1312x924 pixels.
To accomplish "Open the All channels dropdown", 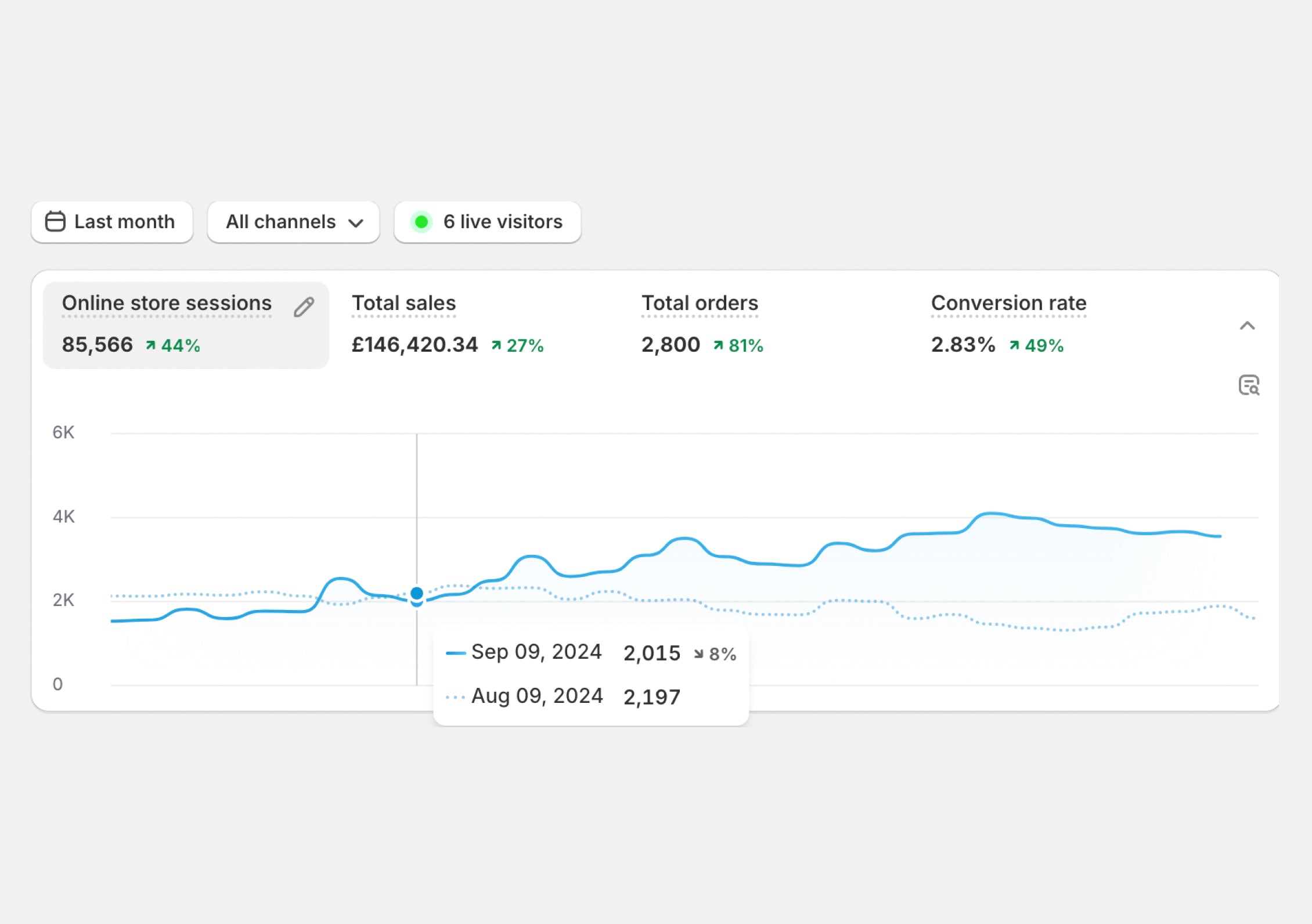I will [x=294, y=222].
